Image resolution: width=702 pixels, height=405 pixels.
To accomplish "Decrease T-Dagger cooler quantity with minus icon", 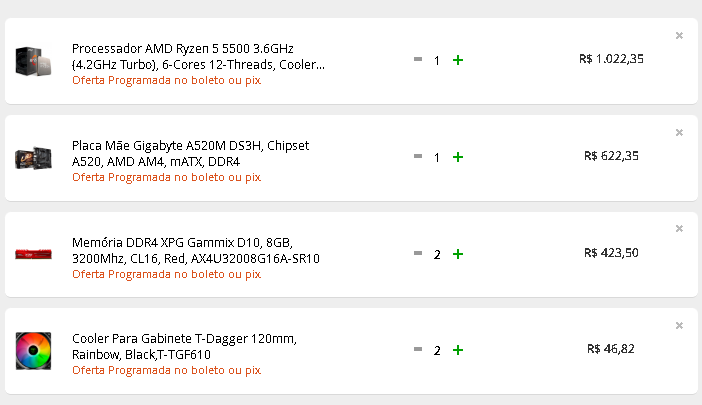I will click(418, 349).
